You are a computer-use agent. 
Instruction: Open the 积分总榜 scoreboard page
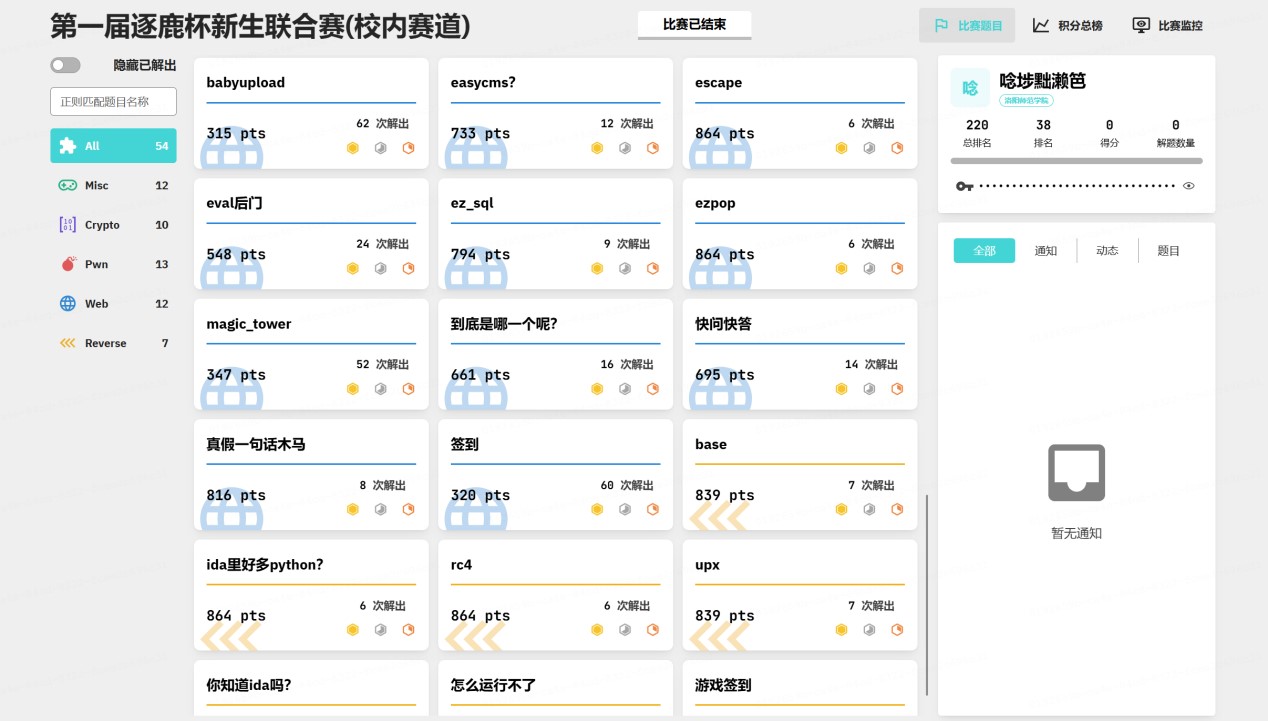[1067, 26]
